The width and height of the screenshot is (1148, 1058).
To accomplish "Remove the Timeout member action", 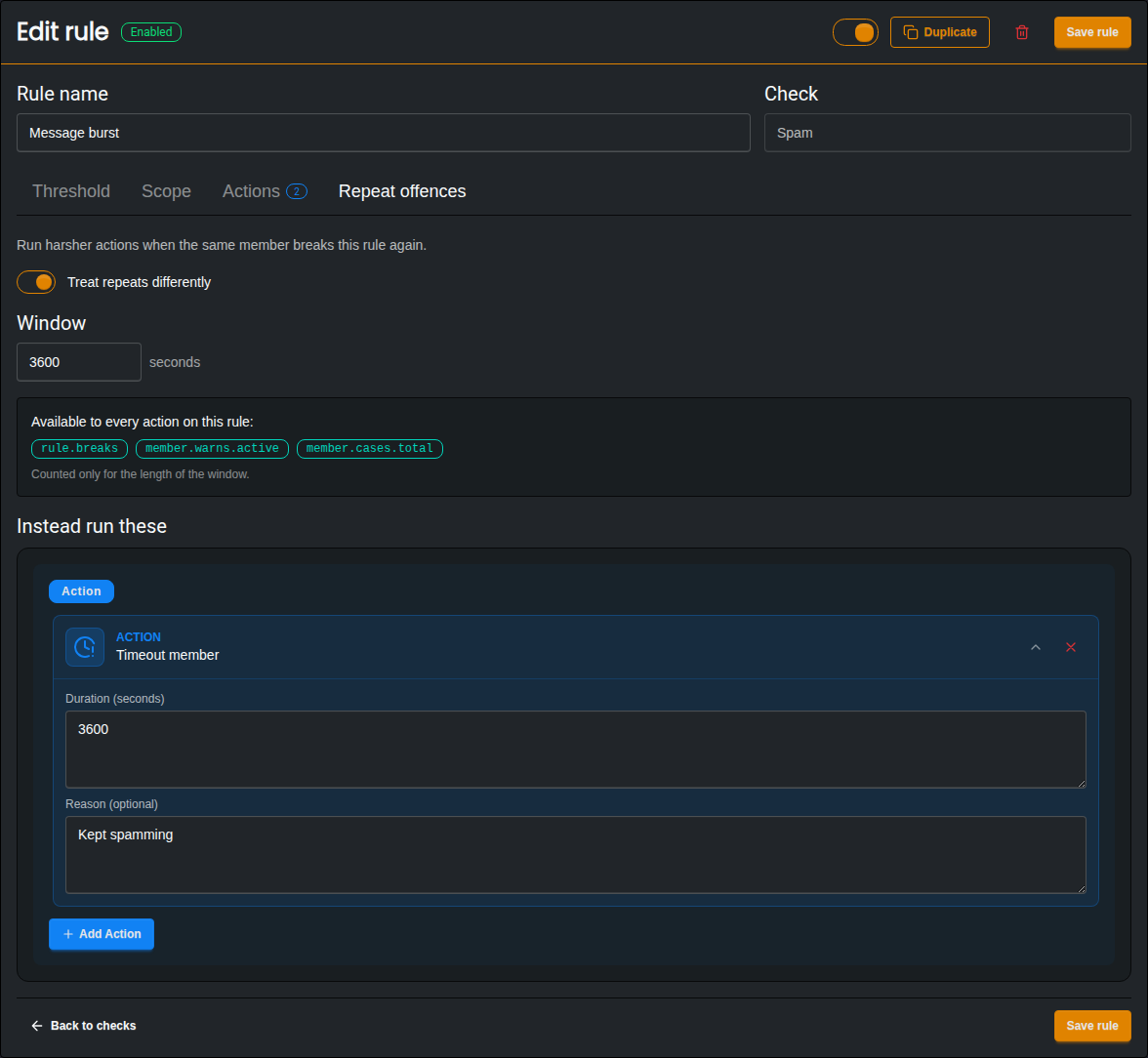I will click(1070, 647).
